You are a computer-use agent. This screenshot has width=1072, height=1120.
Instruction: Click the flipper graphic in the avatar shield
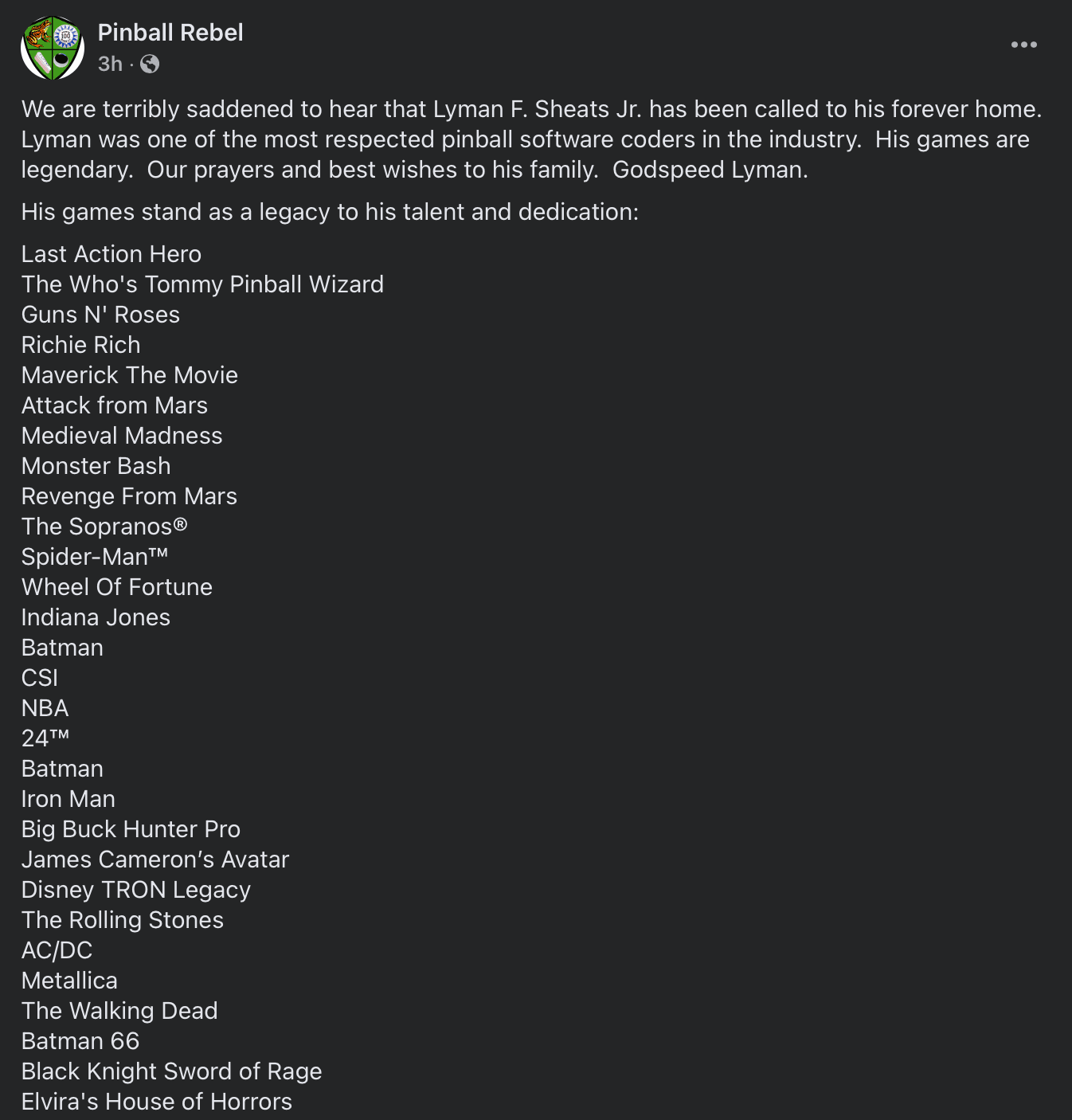click(x=43, y=62)
